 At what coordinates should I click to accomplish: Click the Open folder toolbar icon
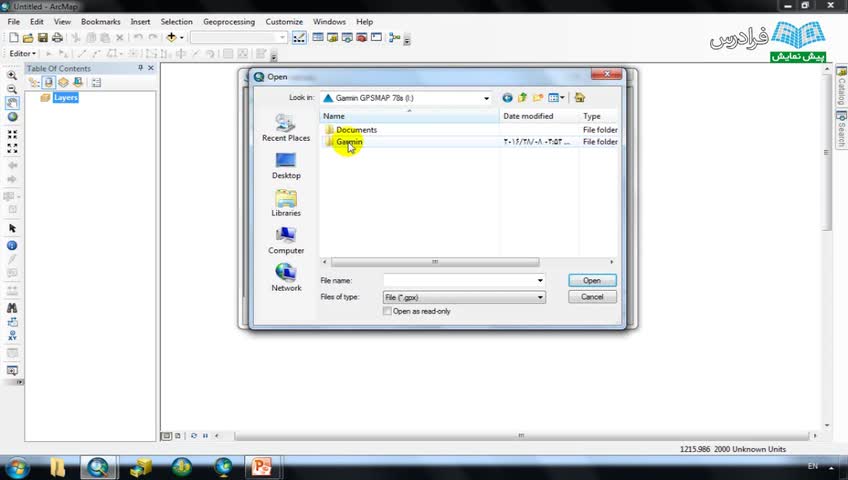click(x=28, y=37)
